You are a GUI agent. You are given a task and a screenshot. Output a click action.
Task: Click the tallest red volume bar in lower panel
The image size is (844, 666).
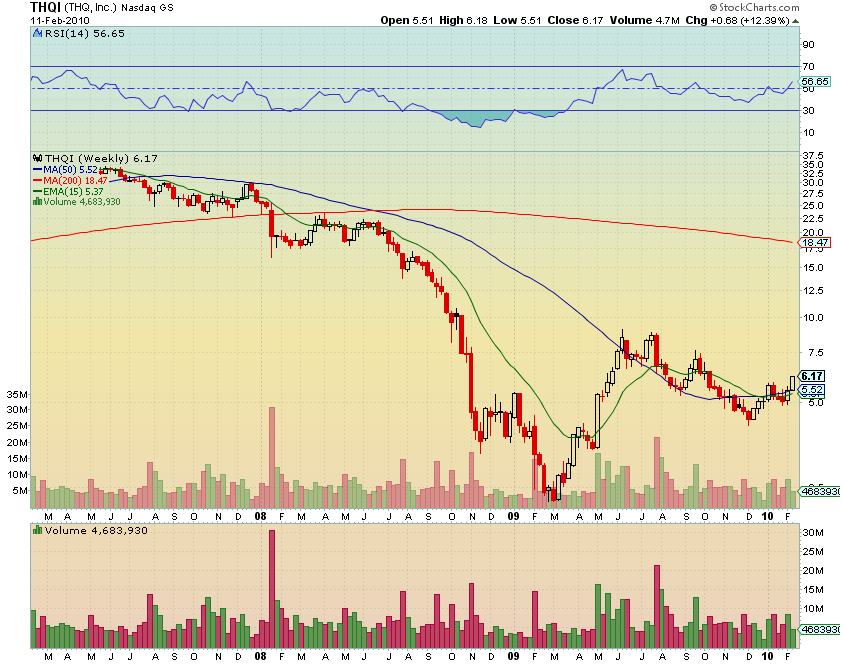click(272, 589)
